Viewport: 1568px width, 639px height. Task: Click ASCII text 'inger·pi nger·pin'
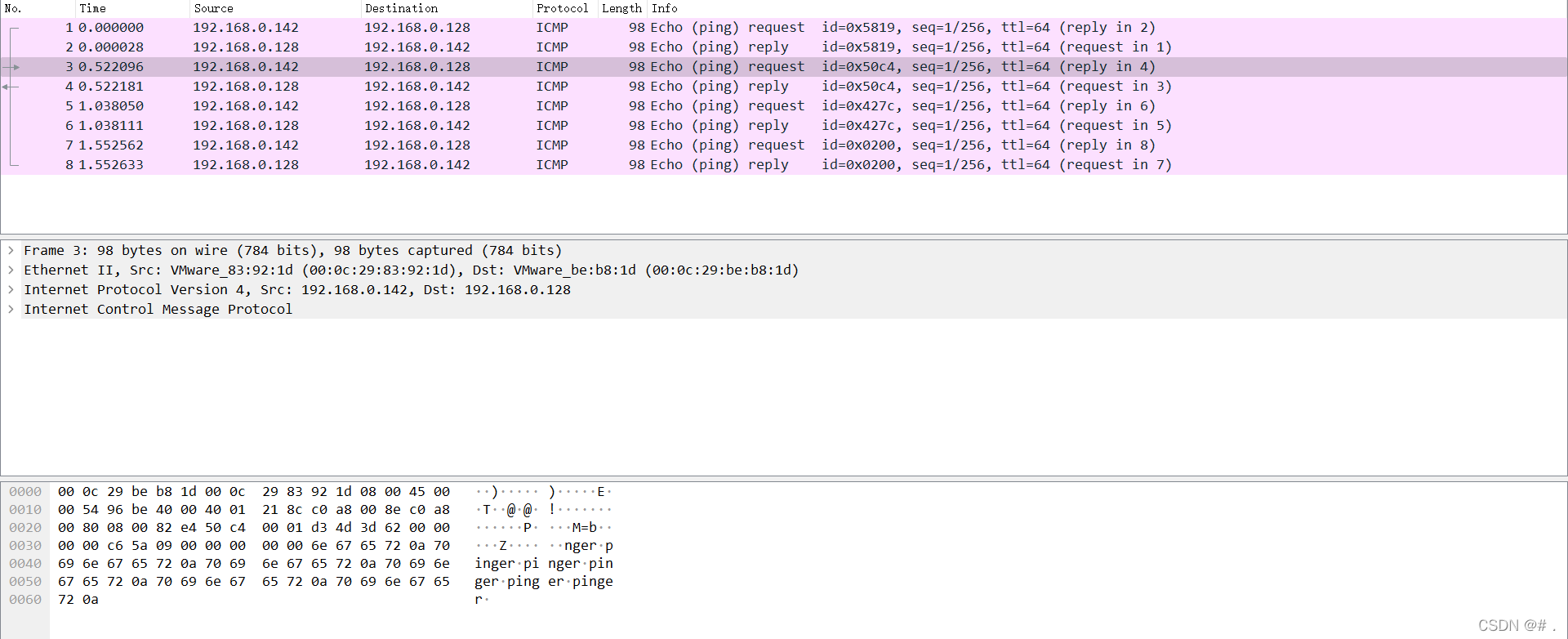tap(544, 564)
